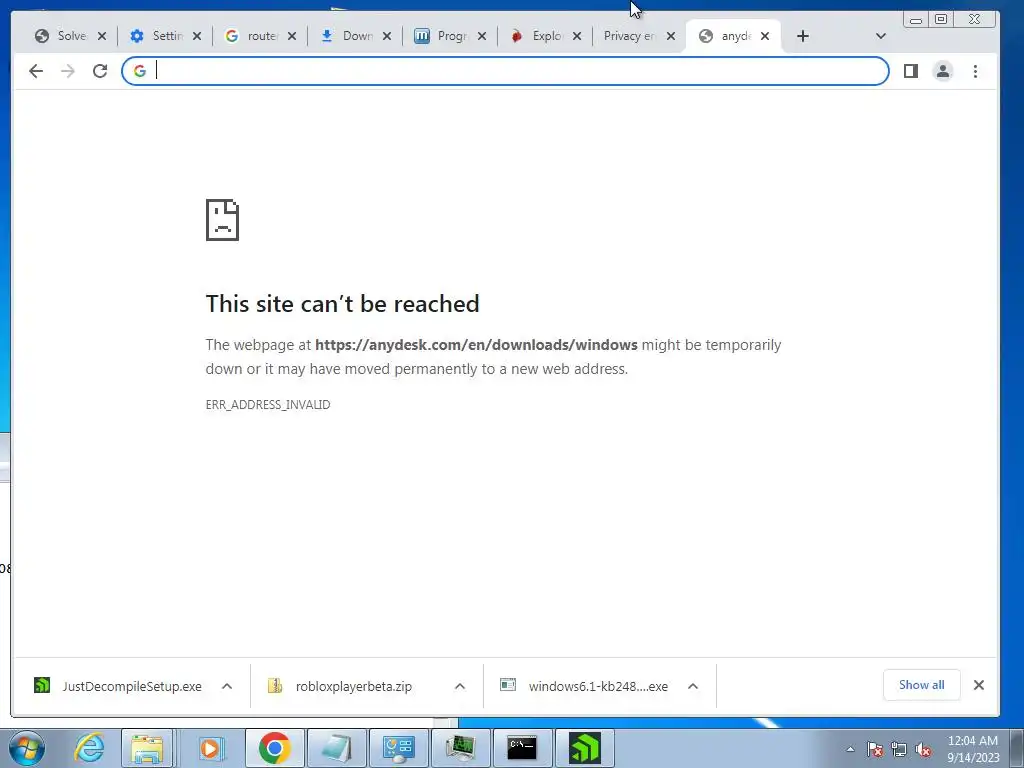
Task: Open the notepad taskbar icon
Action: click(336, 748)
